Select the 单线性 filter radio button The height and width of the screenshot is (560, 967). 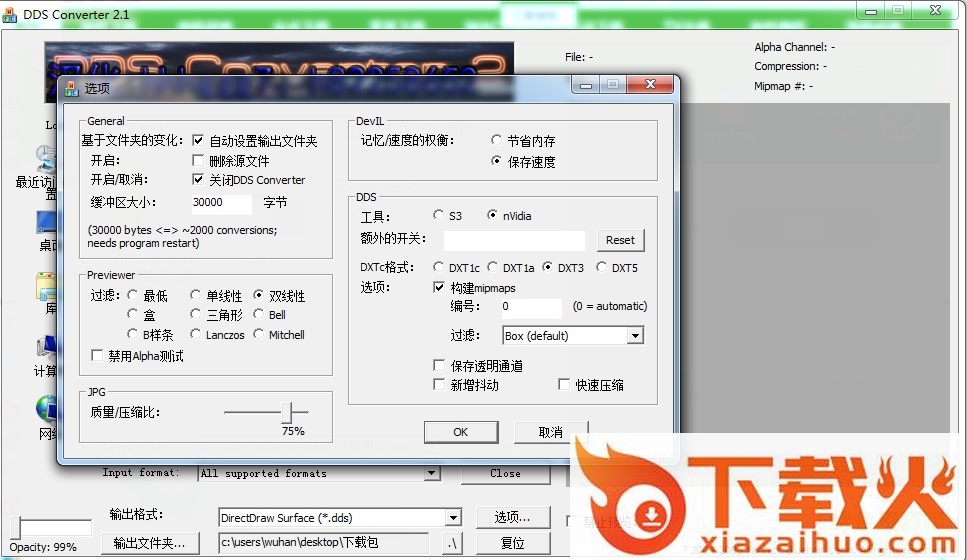[x=195, y=295]
